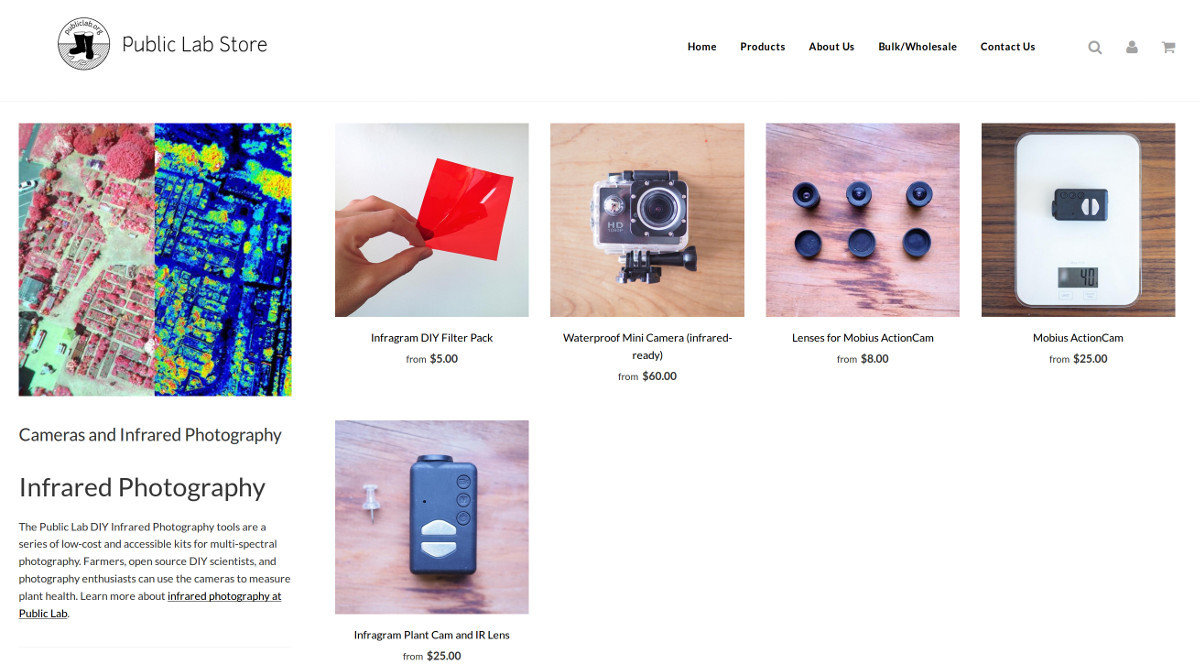Open the Contact Us page
Screen dimensions: 1200x664
(1007, 47)
